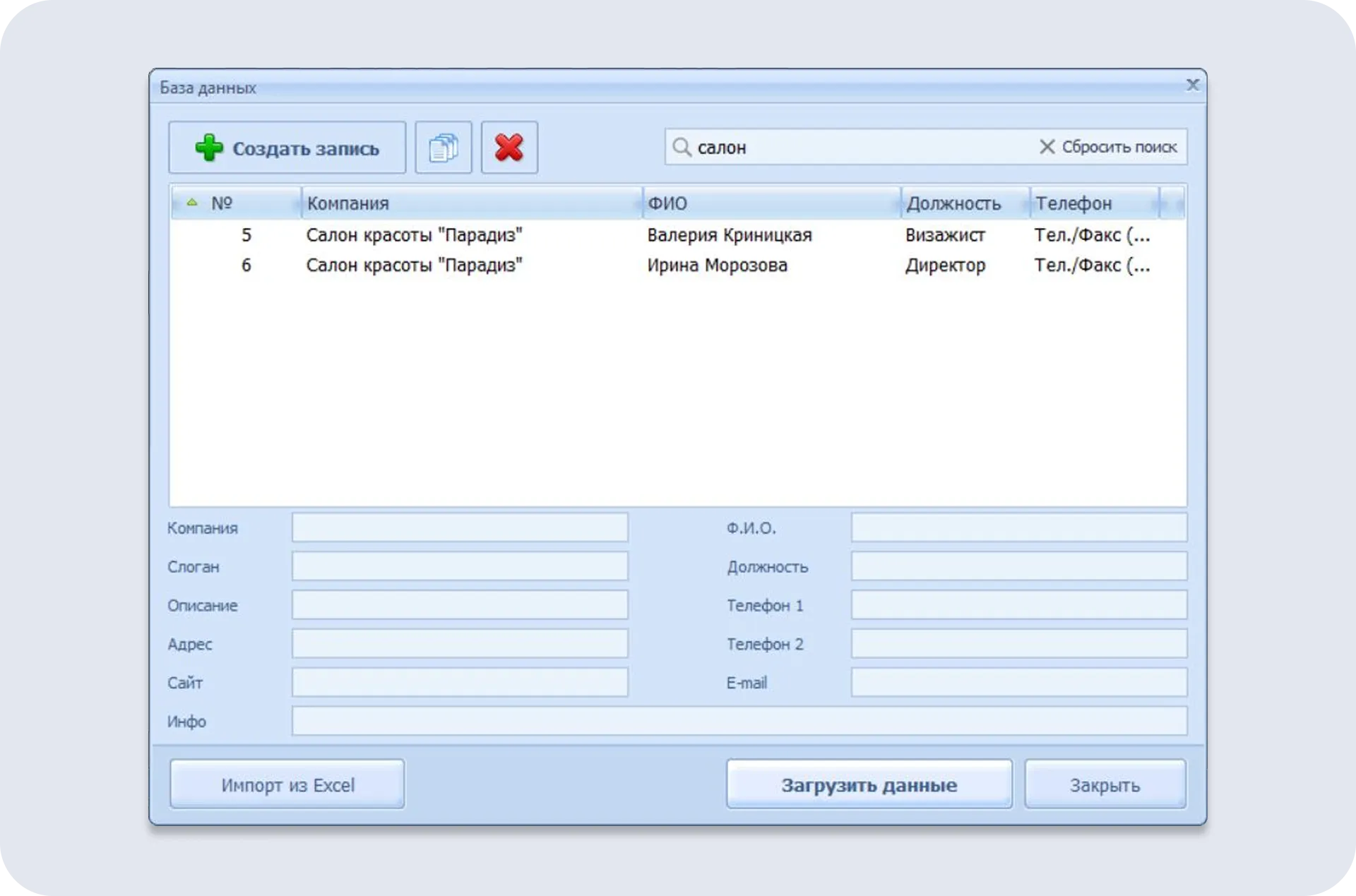
Task: Sort by the Компания column header
Action: coord(472,203)
